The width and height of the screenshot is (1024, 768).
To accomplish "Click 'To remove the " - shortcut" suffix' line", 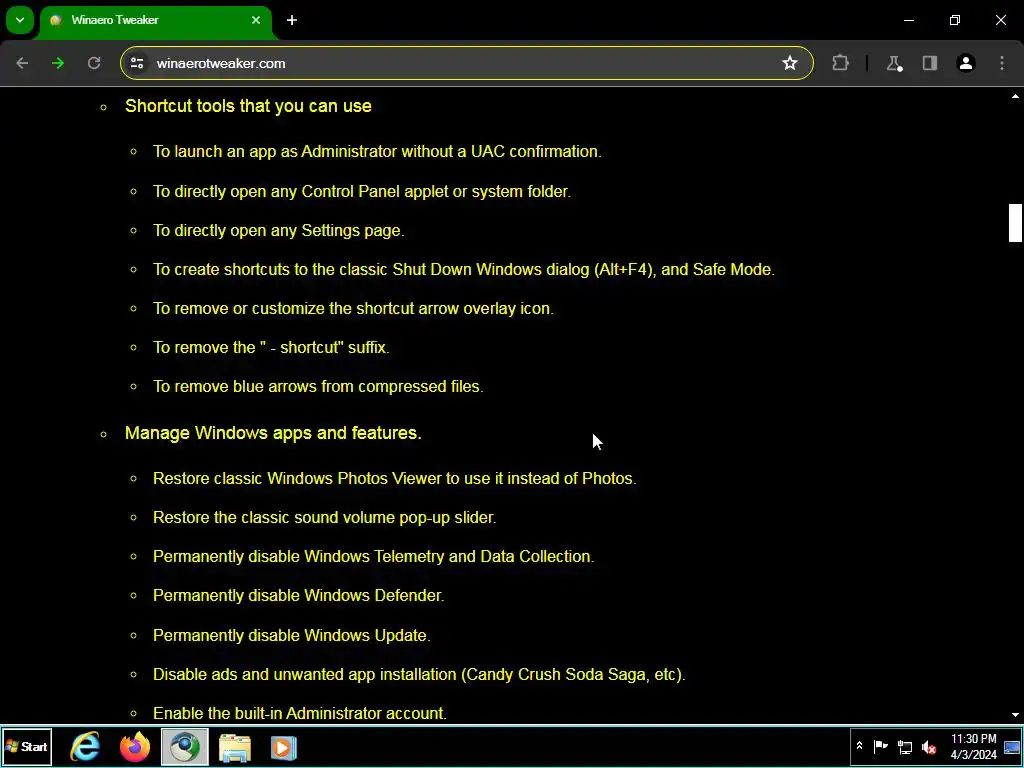I will pyautogui.click(x=271, y=347).
